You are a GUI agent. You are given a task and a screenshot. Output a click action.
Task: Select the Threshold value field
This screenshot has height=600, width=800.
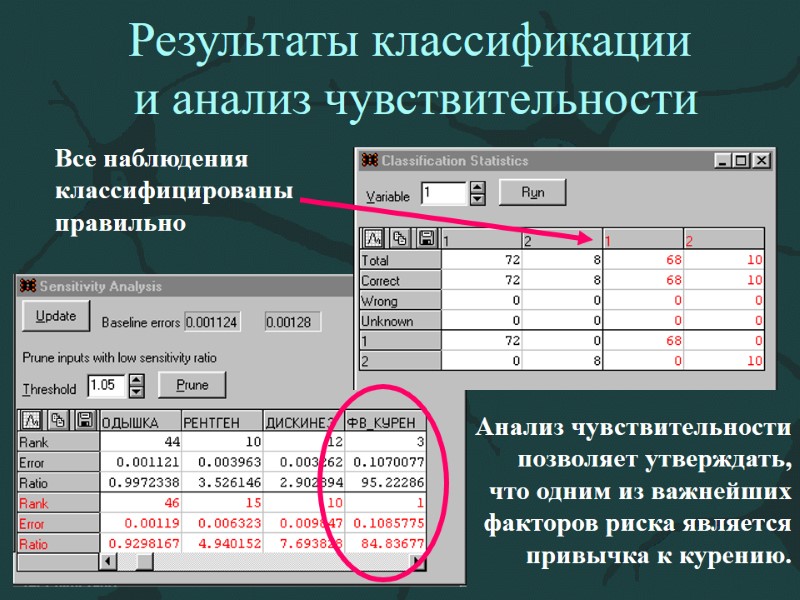tap(106, 384)
